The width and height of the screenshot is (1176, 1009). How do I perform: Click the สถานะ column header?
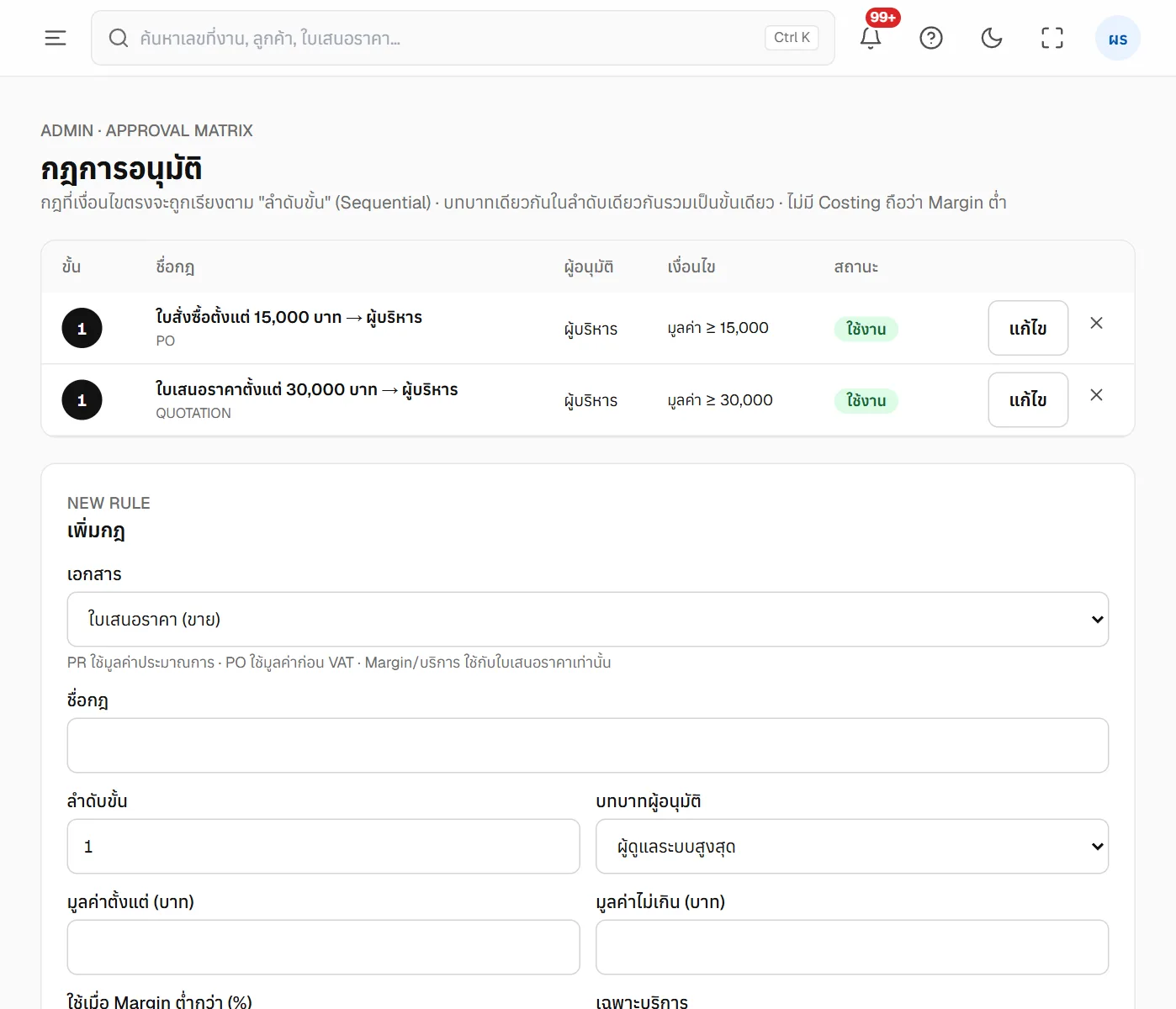(856, 267)
